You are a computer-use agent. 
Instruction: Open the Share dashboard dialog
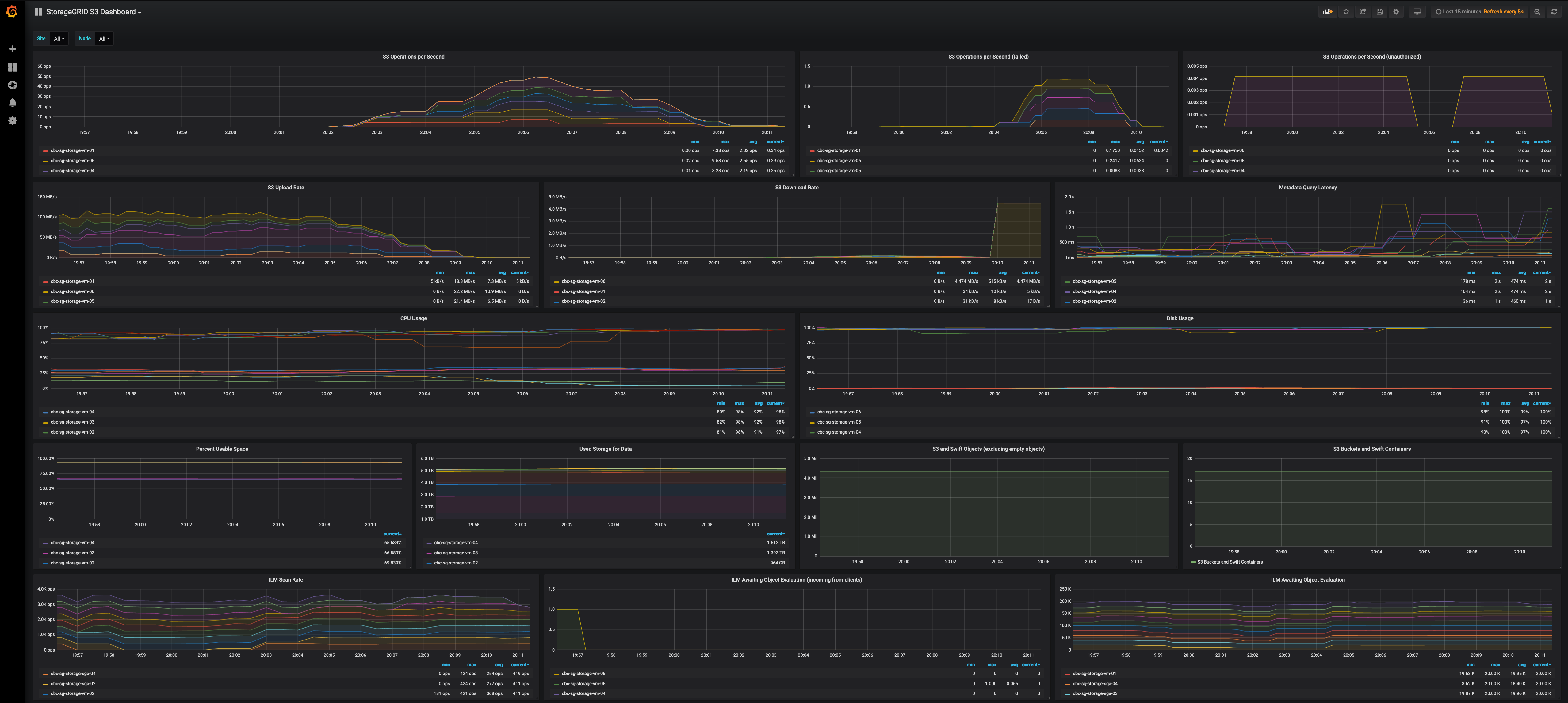pyautogui.click(x=1363, y=12)
